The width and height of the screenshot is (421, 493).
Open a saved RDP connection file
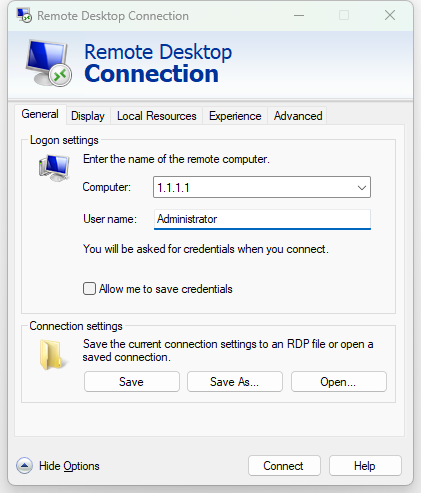pos(339,382)
